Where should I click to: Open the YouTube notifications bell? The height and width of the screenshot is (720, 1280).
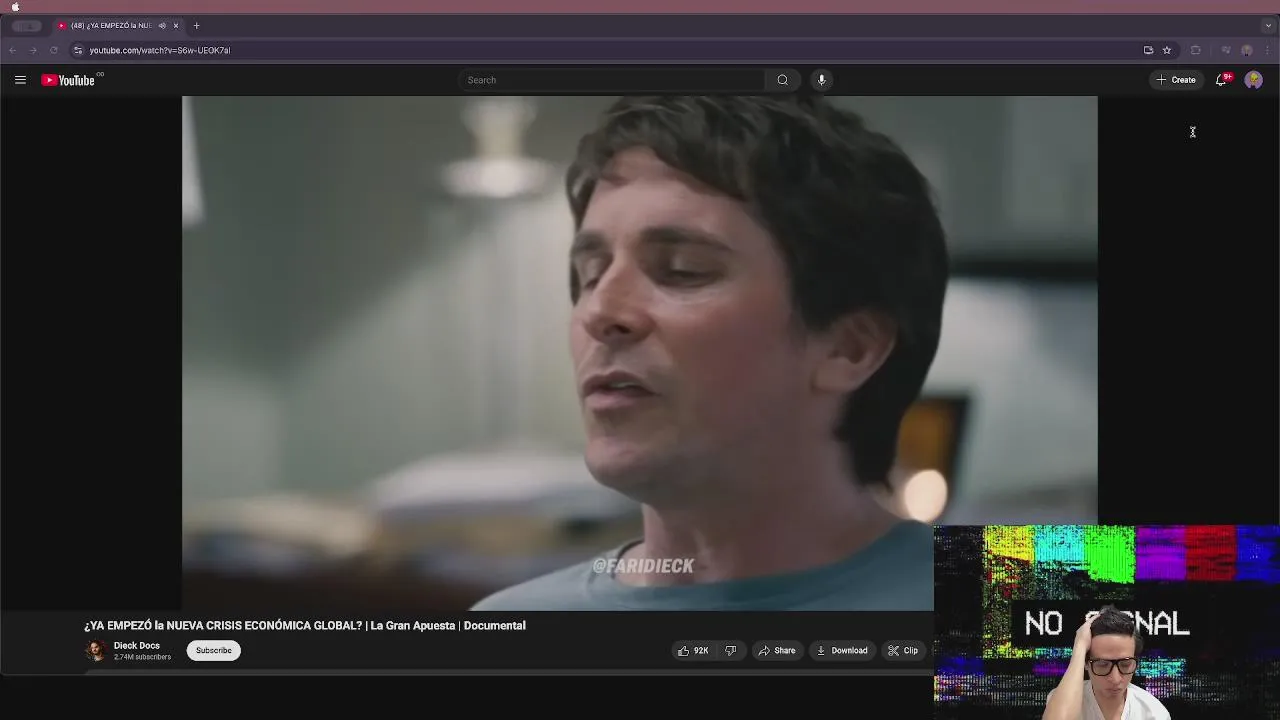click(1221, 80)
